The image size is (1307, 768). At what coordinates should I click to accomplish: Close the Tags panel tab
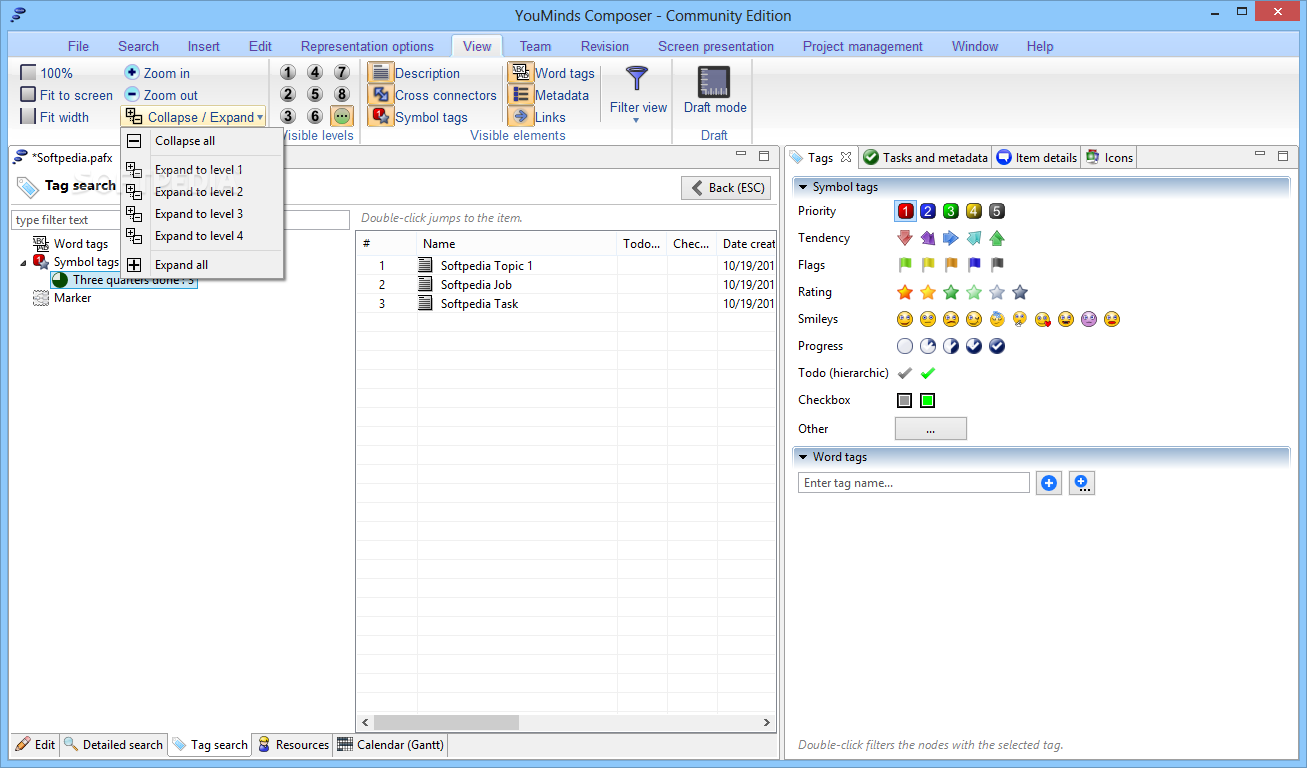(845, 157)
